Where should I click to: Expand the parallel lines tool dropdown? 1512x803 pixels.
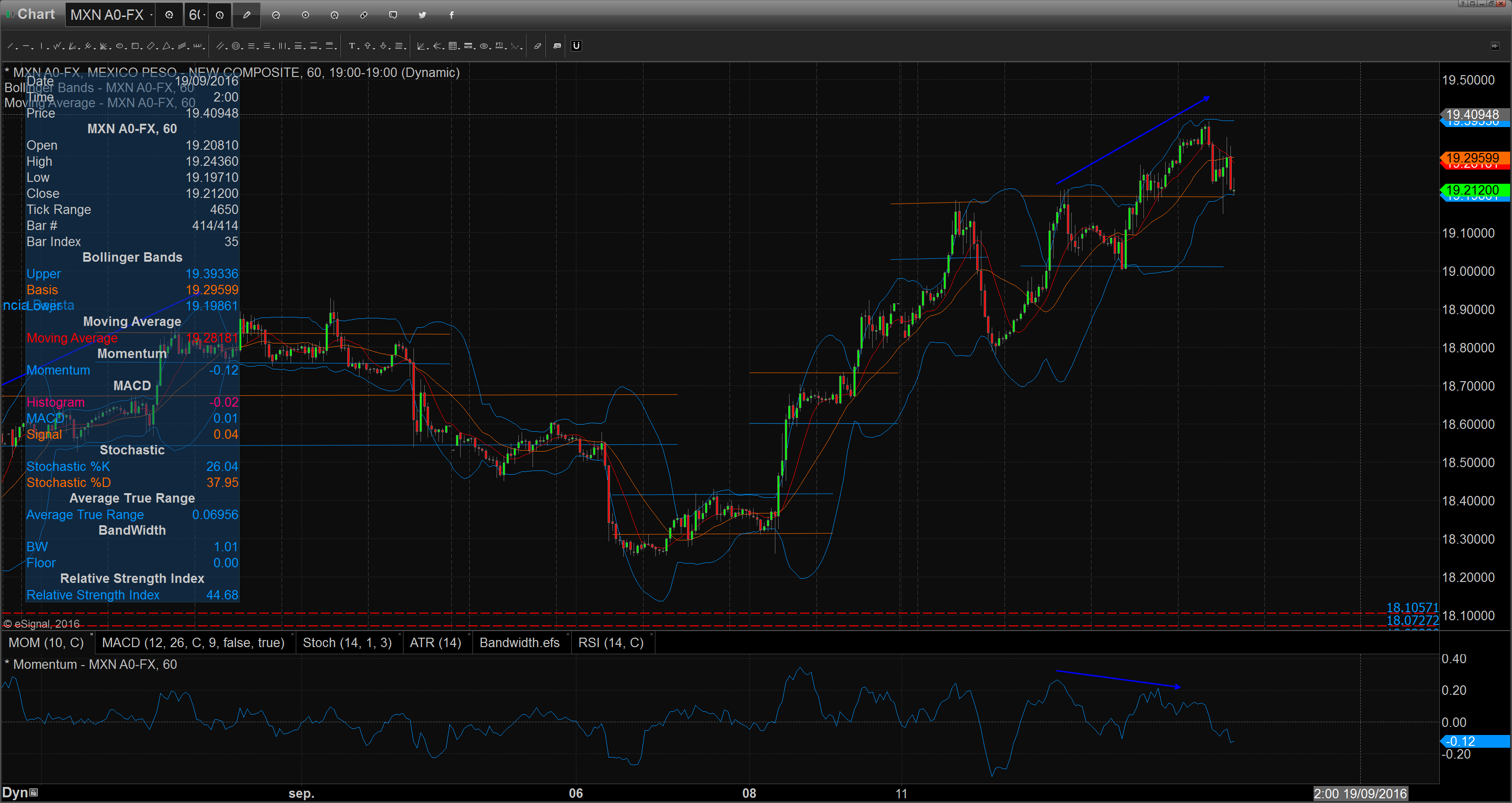pyautogui.click(x=227, y=49)
